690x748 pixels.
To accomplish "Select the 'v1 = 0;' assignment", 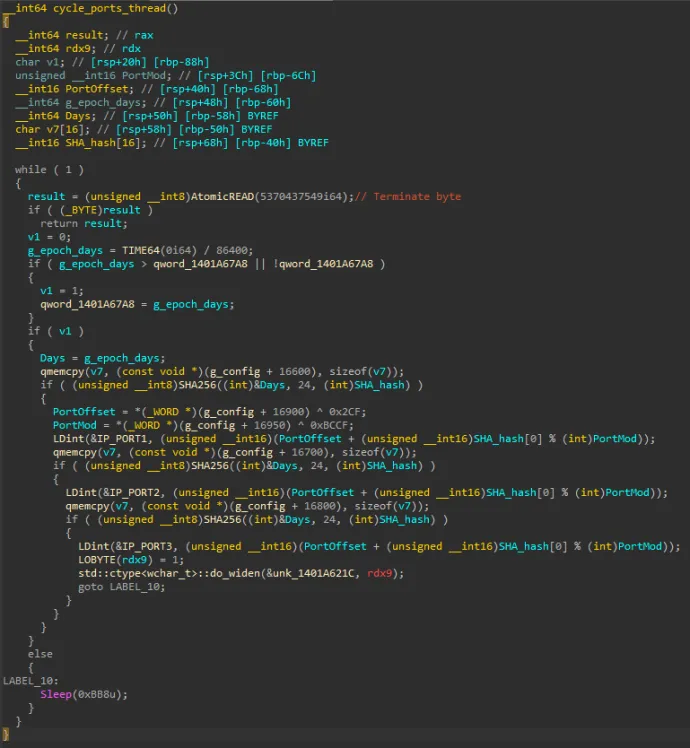I will (49, 237).
